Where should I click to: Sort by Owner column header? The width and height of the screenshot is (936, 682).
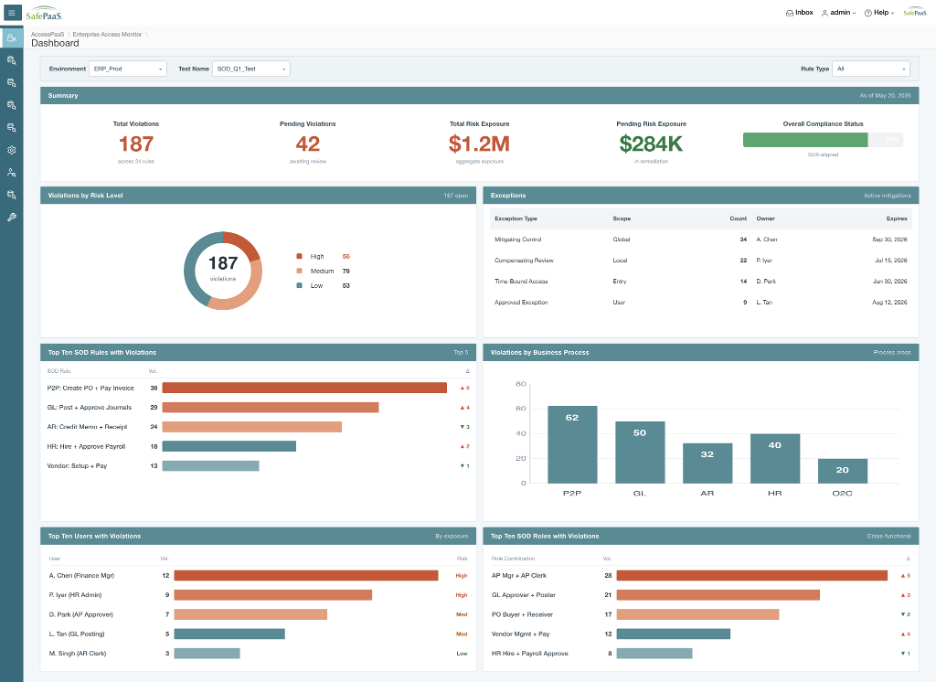[765, 219]
